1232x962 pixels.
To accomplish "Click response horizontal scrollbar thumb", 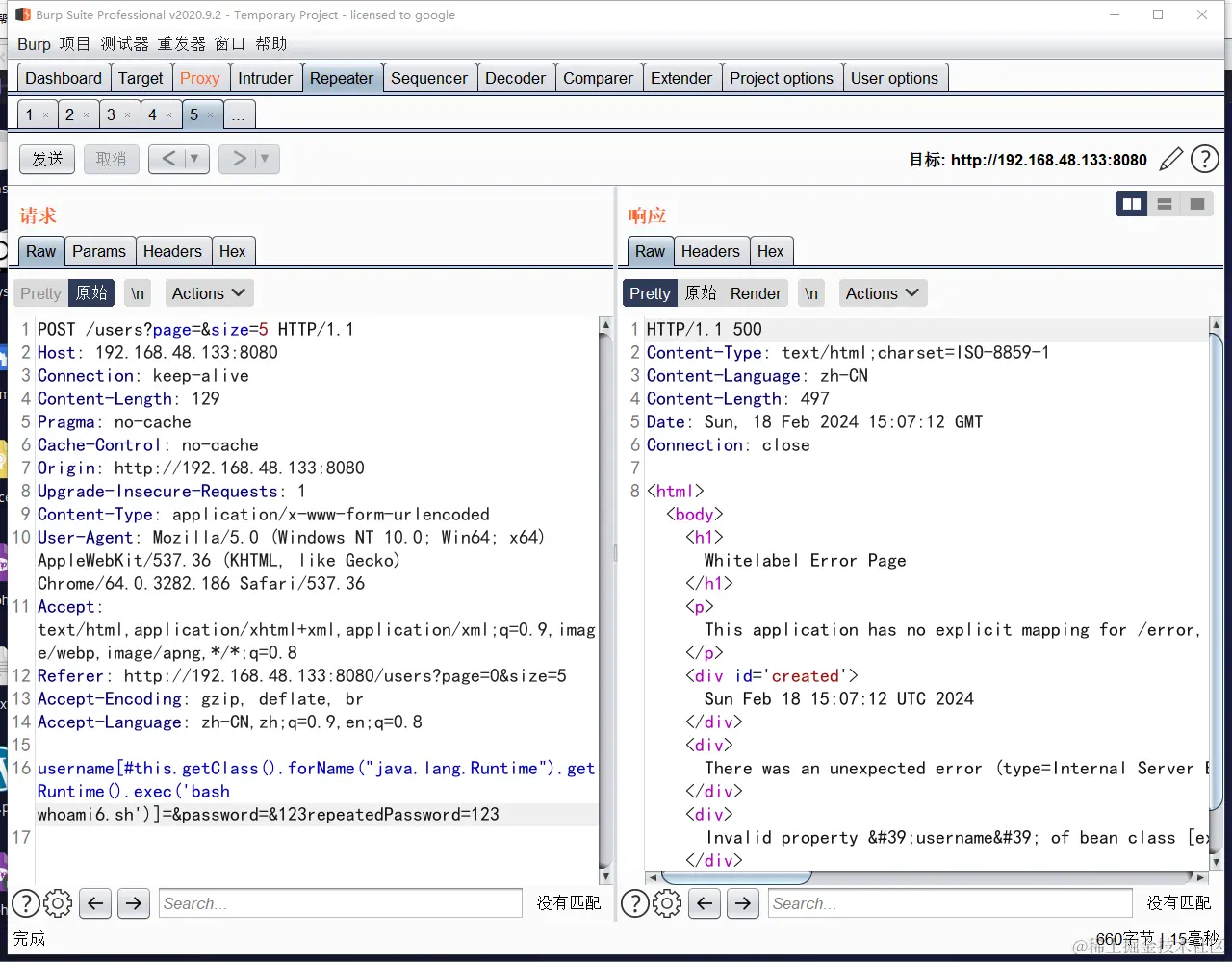I will pos(736,877).
